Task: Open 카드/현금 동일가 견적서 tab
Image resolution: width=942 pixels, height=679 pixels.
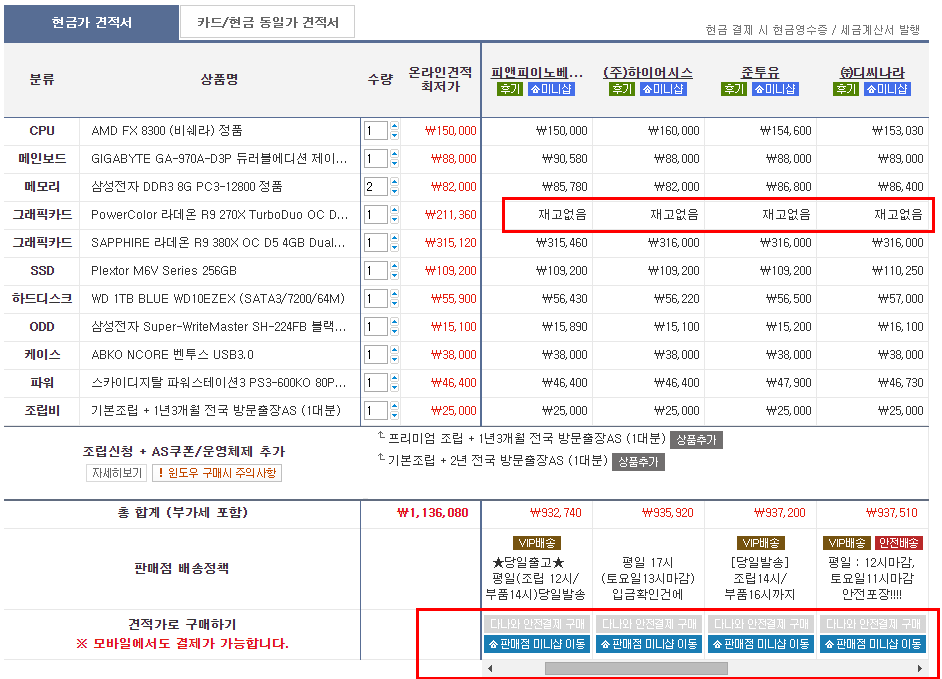Action: pos(267,22)
